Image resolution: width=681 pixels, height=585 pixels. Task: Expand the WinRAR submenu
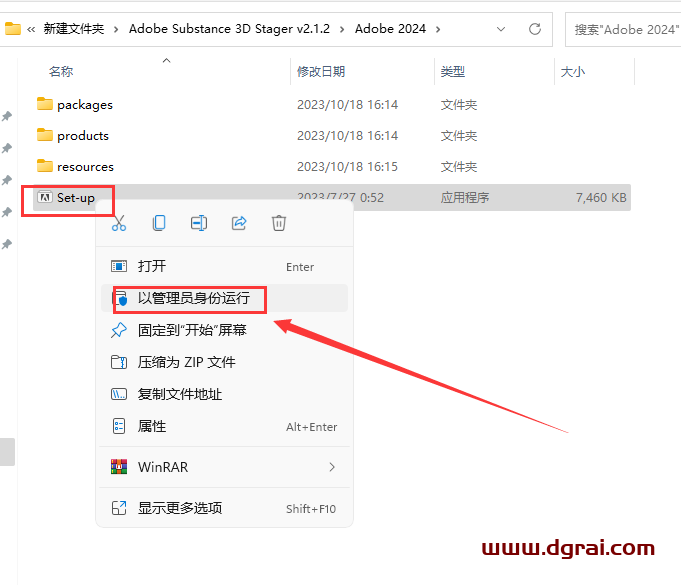coord(224,467)
